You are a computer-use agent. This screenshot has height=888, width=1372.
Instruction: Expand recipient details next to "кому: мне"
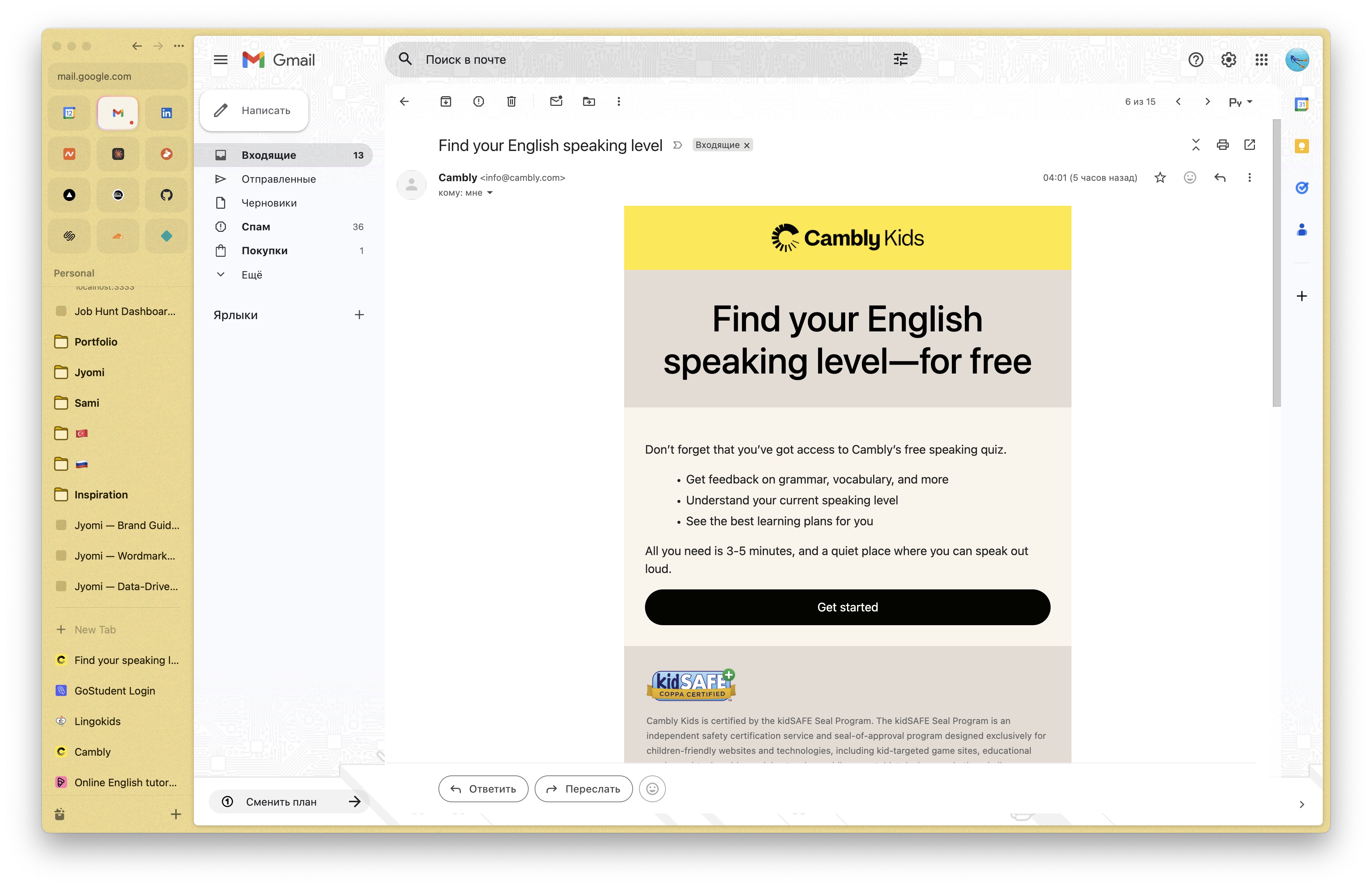pyautogui.click(x=490, y=193)
